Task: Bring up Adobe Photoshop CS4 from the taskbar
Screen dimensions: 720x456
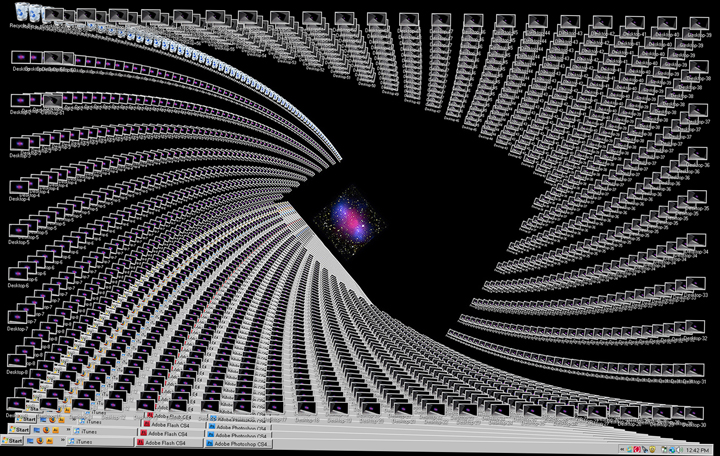Action: tap(238, 443)
